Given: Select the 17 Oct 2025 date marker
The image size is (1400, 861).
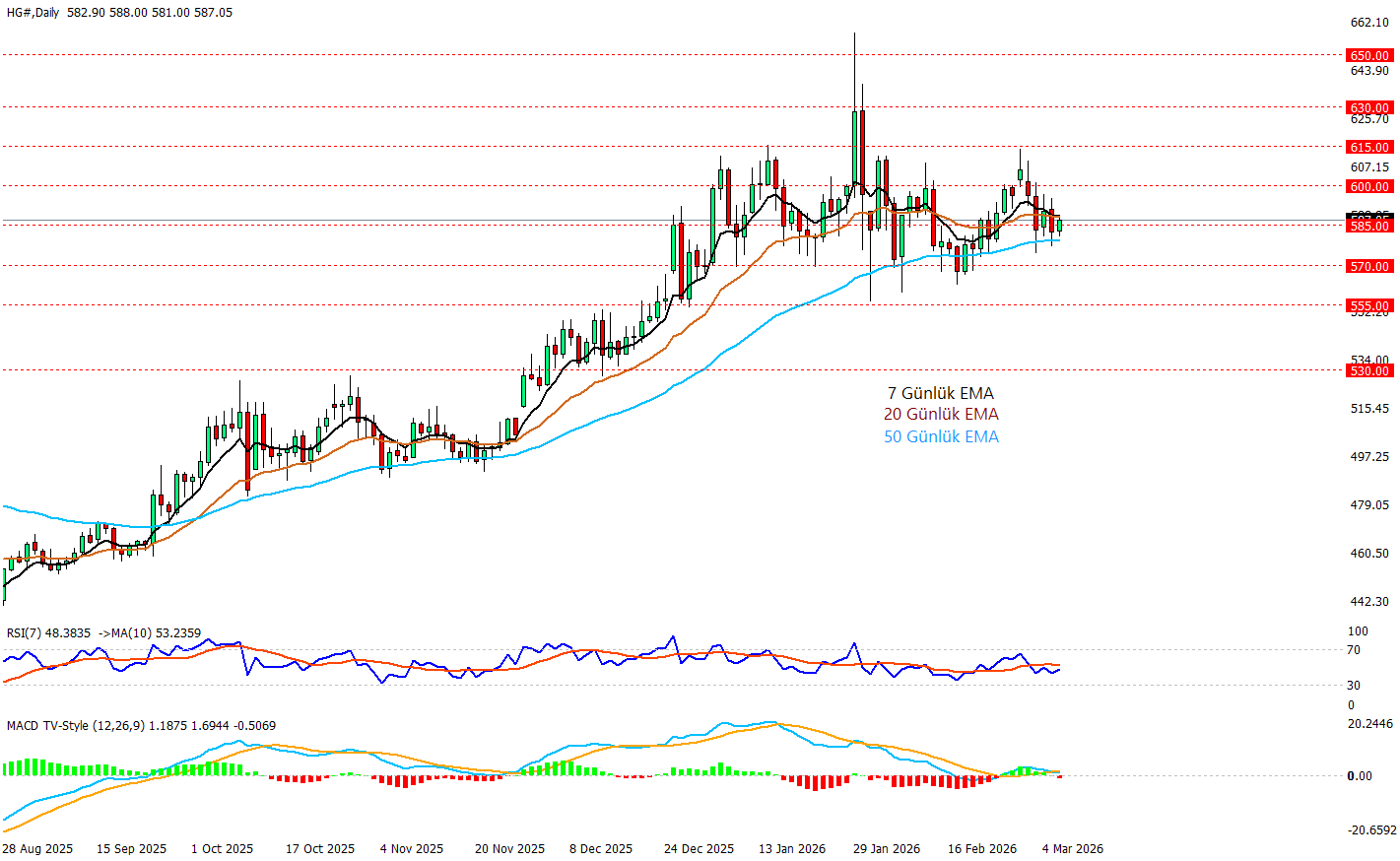Looking at the screenshot, I should 320,849.
